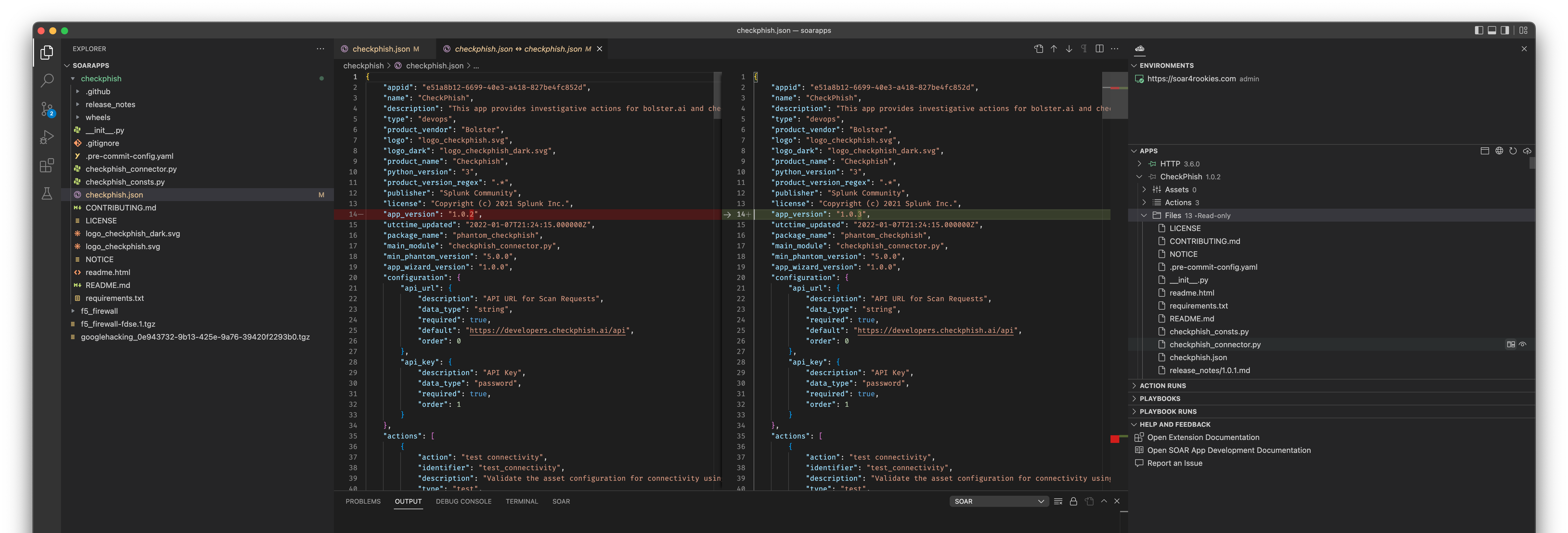Collapse the checkphish folder
This screenshot has width=1568, height=533.
click(73, 78)
